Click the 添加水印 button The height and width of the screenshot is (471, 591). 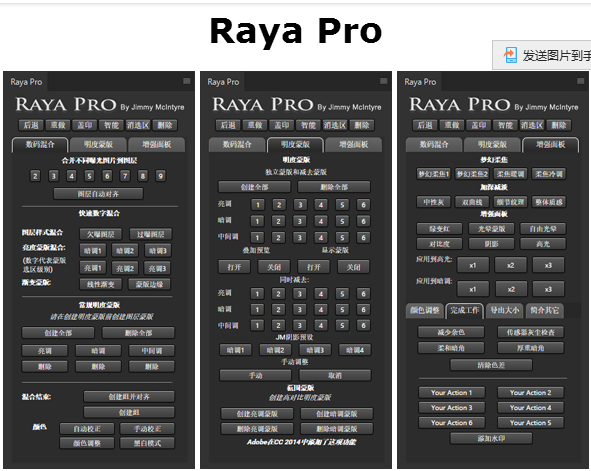point(491,439)
